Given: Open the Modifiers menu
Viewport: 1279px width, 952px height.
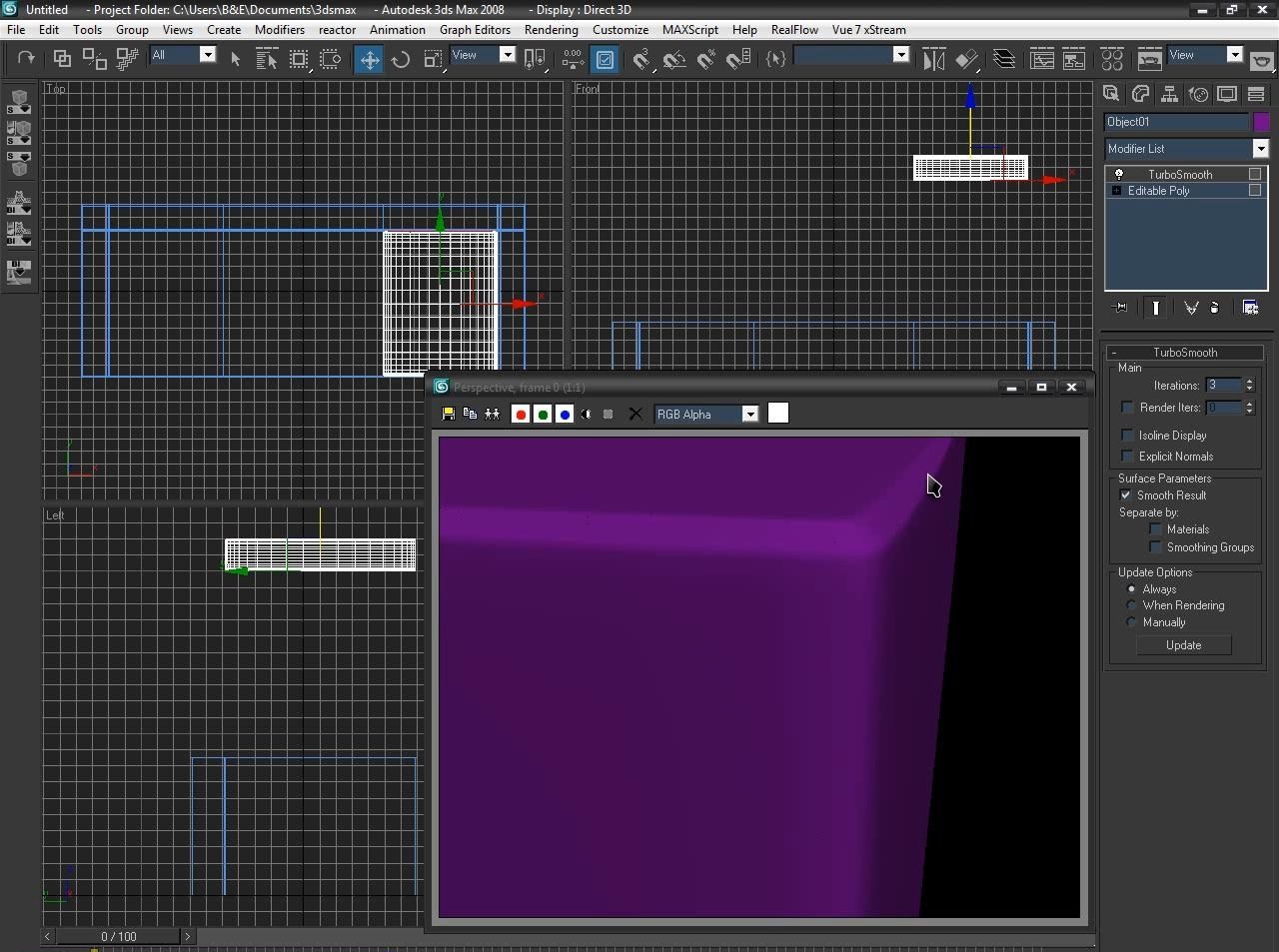Looking at the screenshot, I should tap(280, 30).
